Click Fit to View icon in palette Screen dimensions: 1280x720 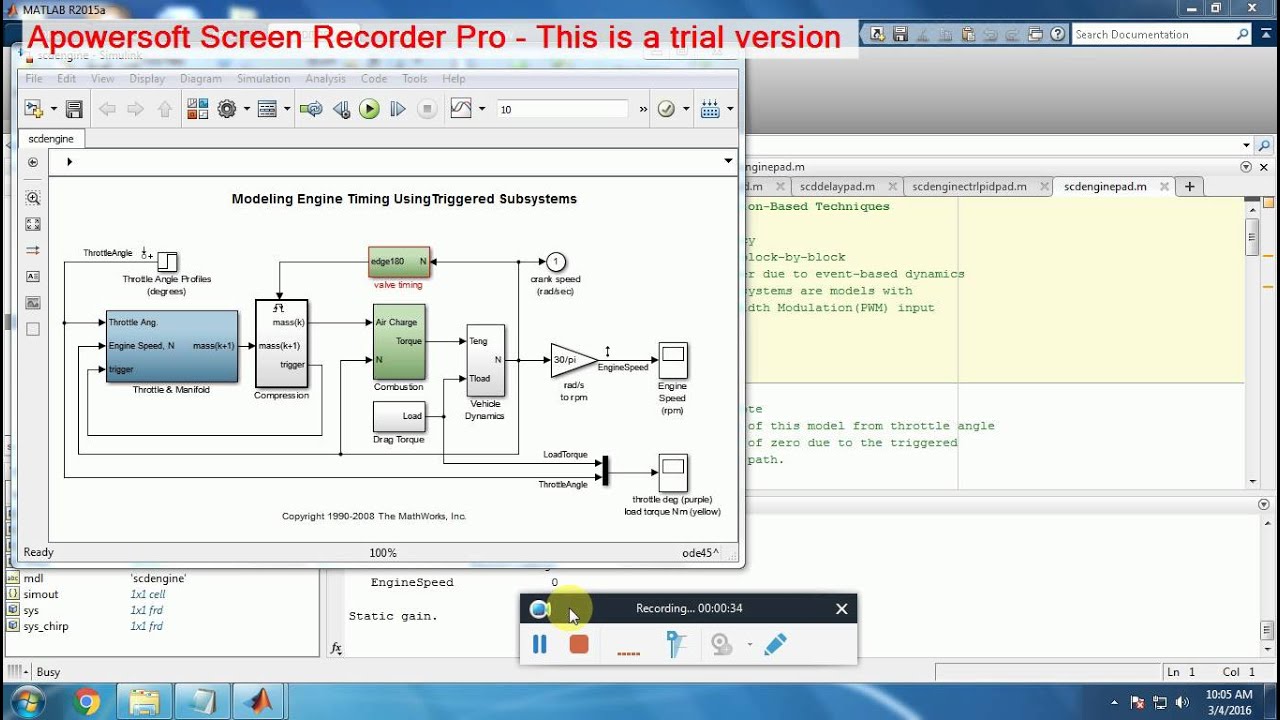33,224
